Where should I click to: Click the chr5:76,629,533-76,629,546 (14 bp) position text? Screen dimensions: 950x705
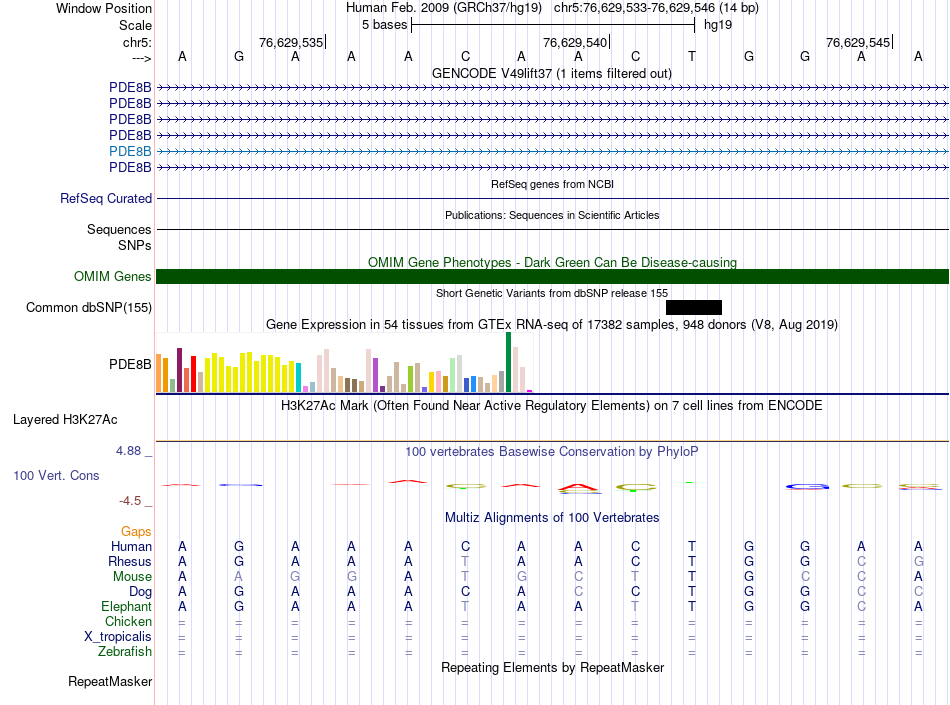pos(656,8)
